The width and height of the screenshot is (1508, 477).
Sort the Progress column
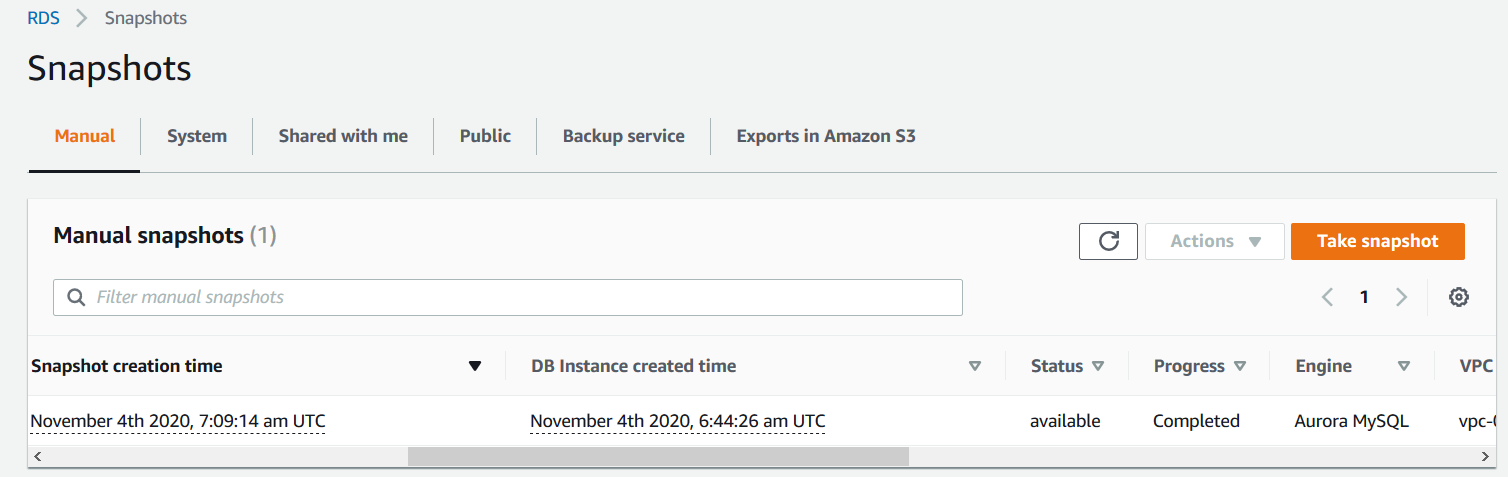1240,366
